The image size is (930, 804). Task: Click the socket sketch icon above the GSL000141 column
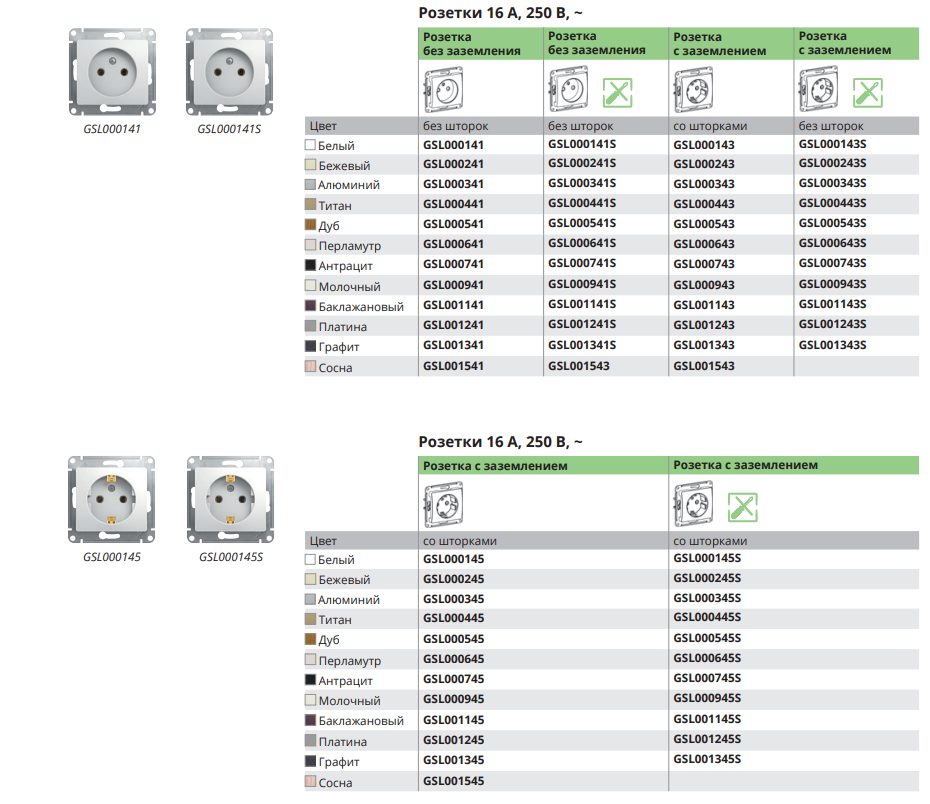[443, 90]
